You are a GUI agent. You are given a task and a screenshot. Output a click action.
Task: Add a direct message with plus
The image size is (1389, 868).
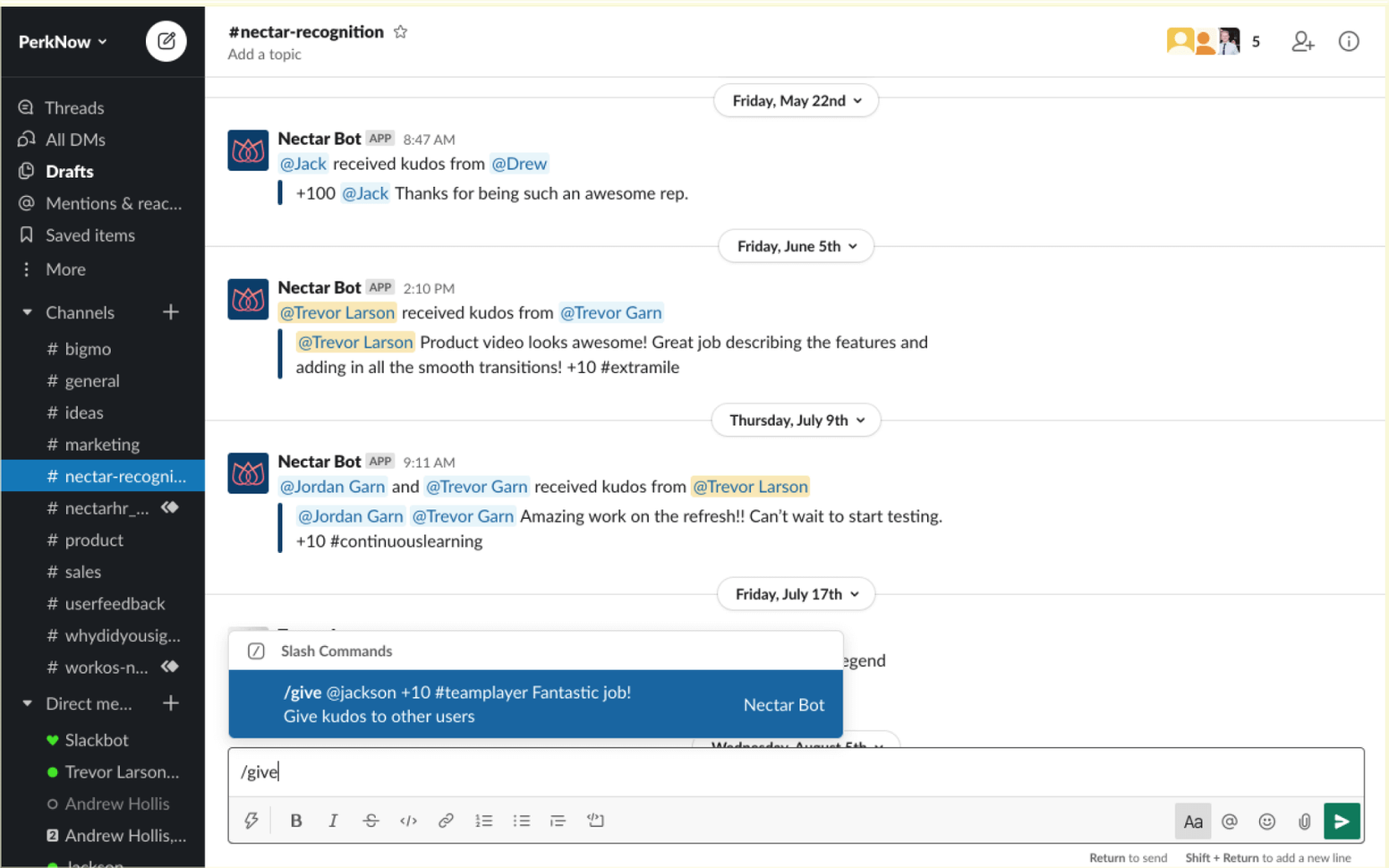click(x=171, y=703)
